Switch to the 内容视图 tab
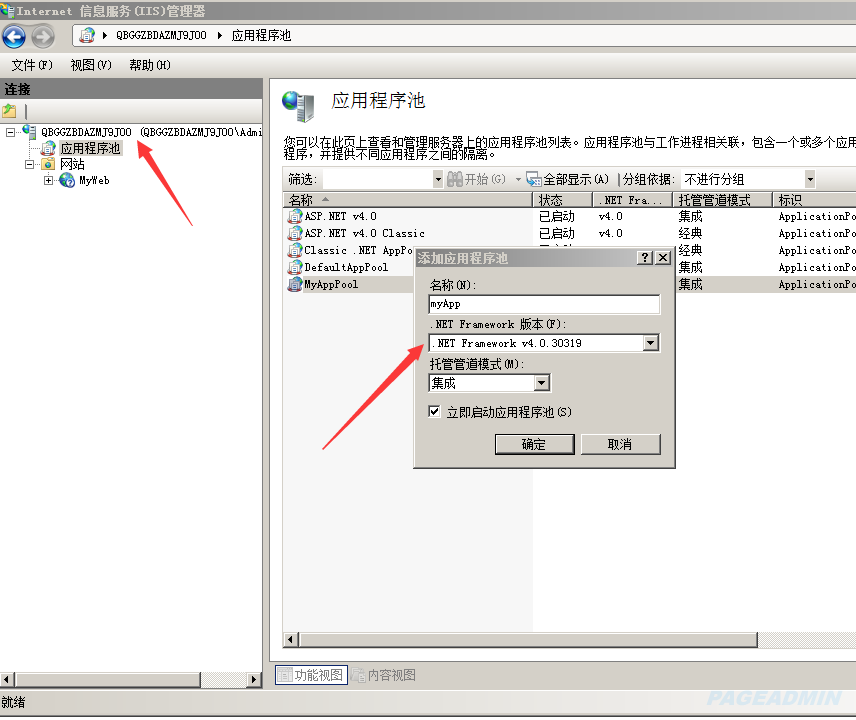 [x=384, y=675]
